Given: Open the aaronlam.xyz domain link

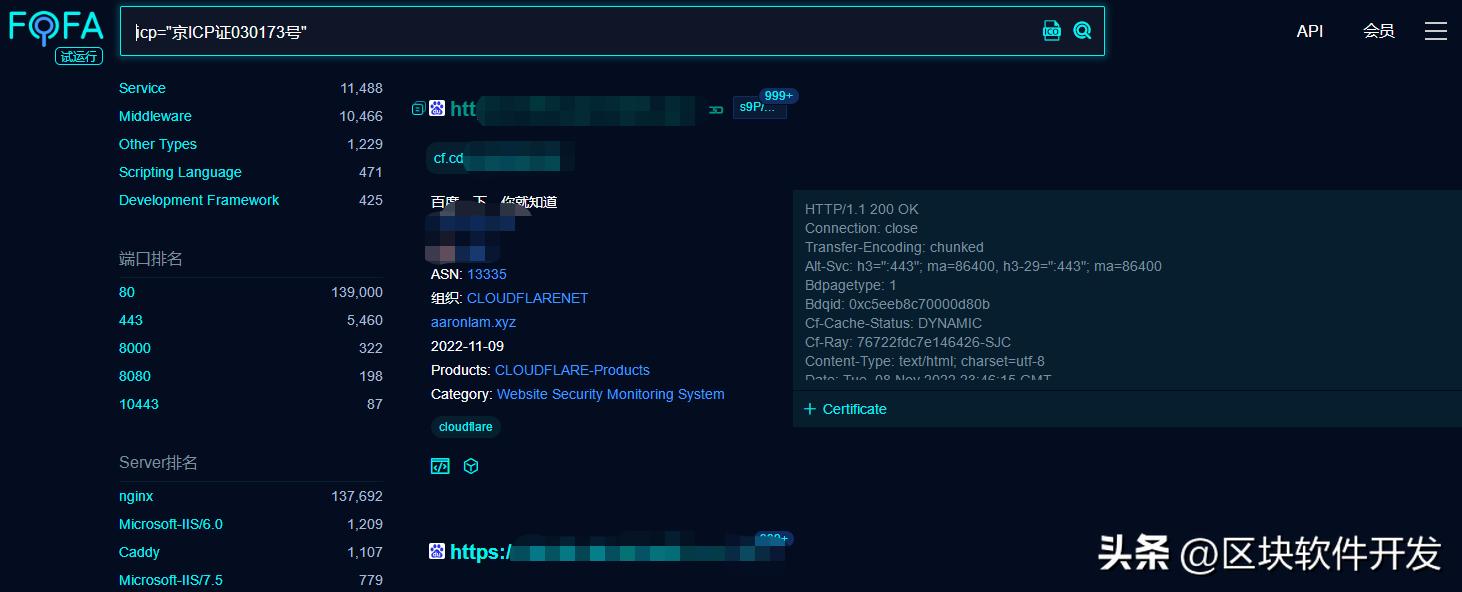Looking at the screenshot, I should point(473,322).
